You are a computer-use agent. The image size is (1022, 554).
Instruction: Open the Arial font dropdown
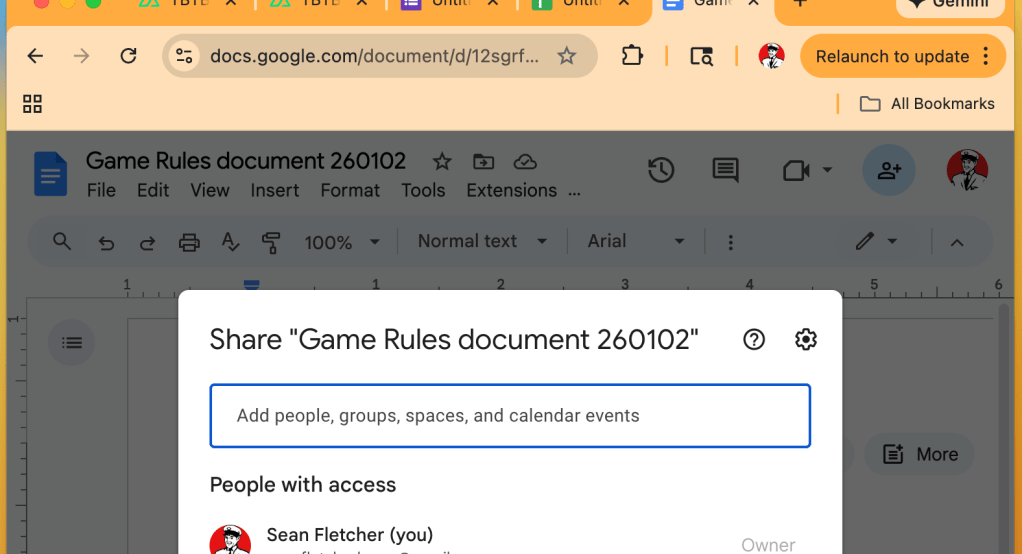tap(636, 241)
